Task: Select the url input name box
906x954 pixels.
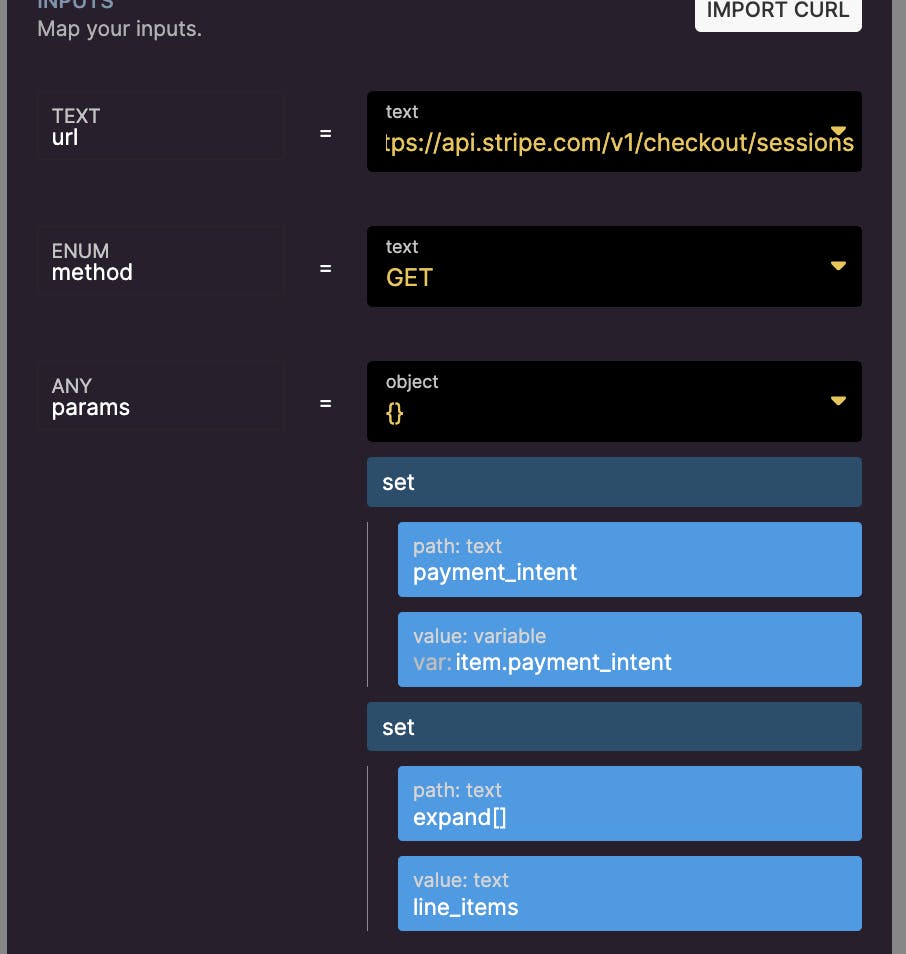Action: tap(160, 127)
